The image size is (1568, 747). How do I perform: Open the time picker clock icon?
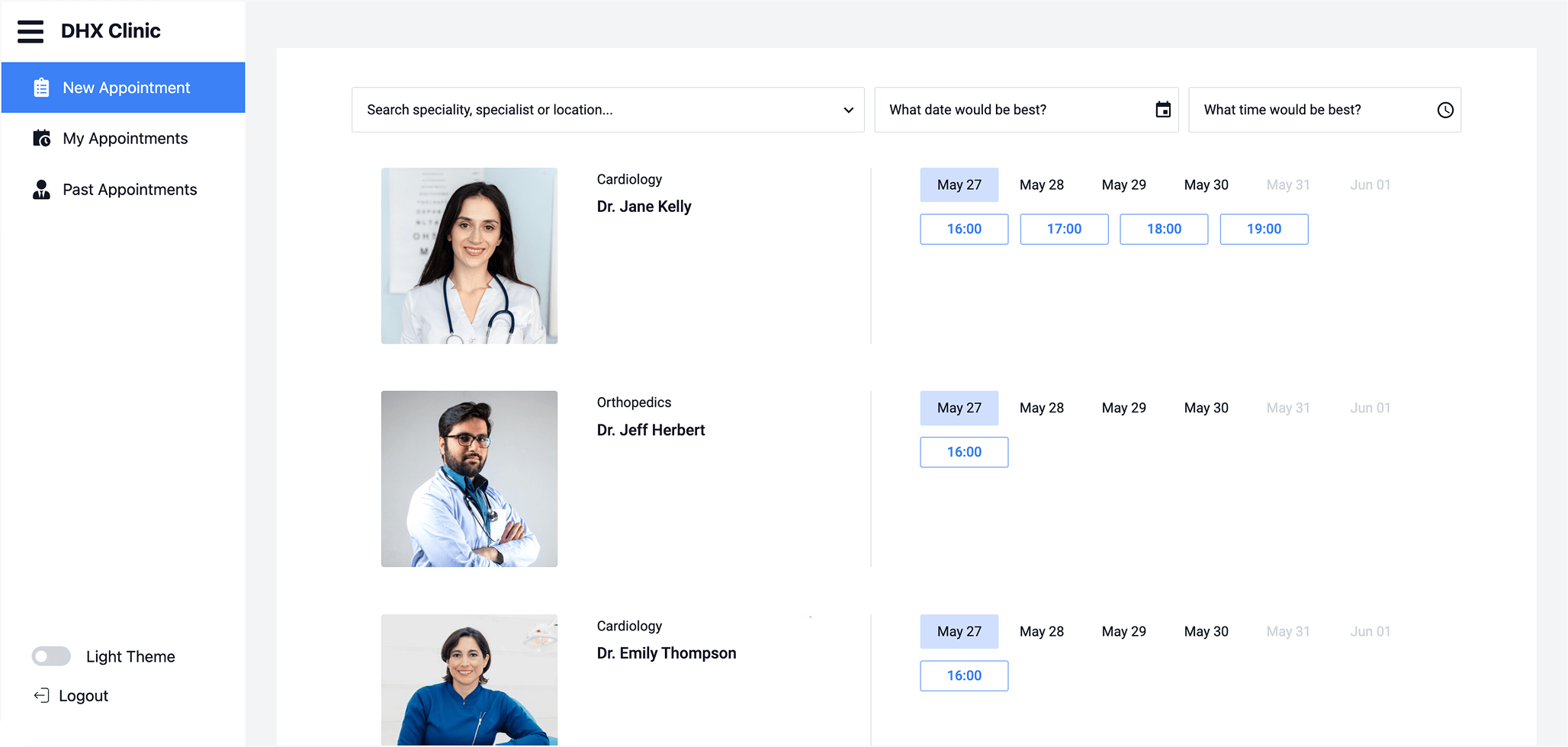point(1445,110)
